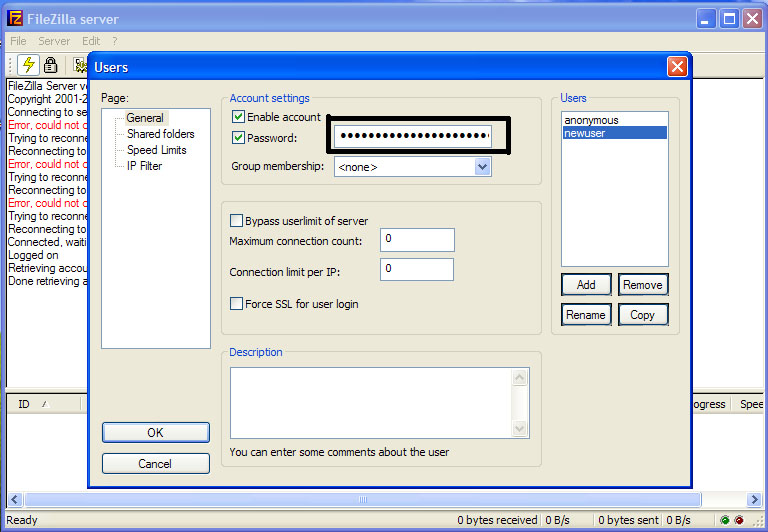
Task: Maximize the FileZilla server window
Action: [x=729, y=19]
